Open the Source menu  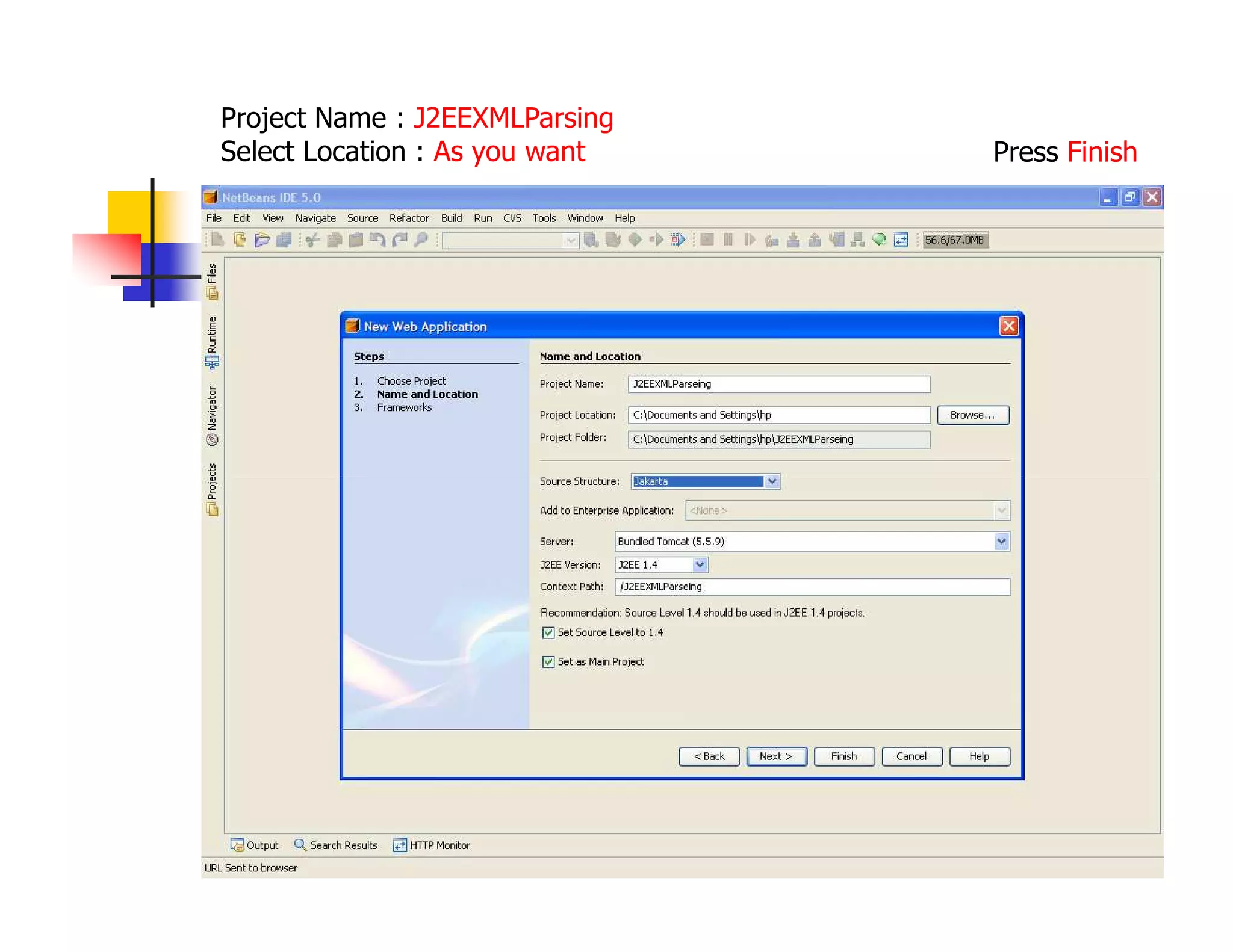pyautogui.click(x=362, y=218)
